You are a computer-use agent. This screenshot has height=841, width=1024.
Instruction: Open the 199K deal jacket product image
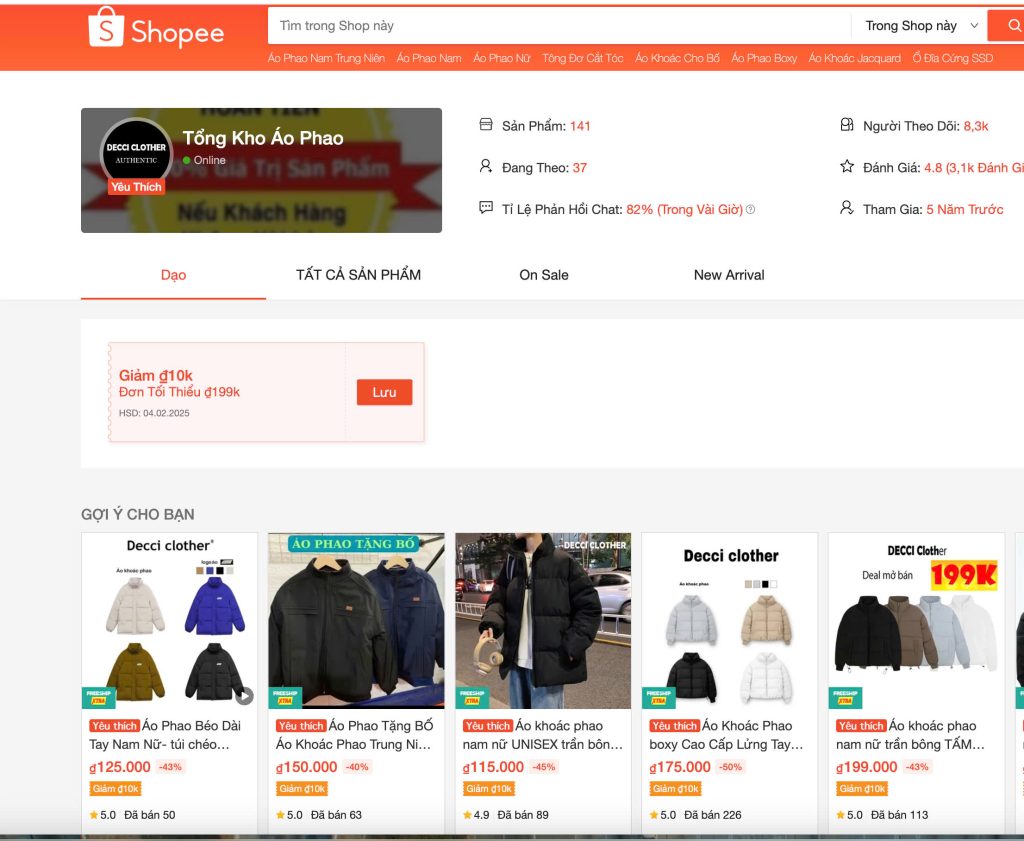pyautogui.click(x=917, y=621)
